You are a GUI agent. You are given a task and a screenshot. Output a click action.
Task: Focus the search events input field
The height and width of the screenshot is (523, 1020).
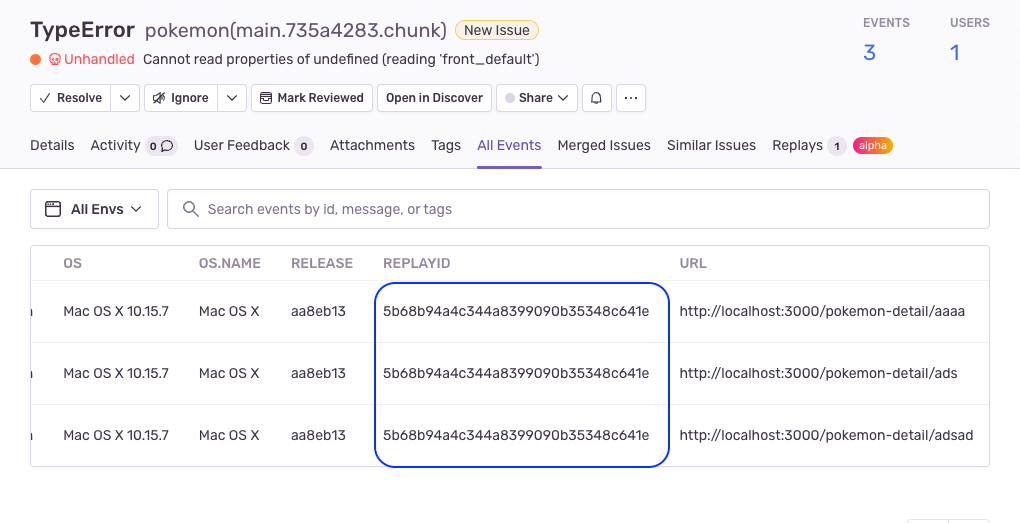point(578,209)
